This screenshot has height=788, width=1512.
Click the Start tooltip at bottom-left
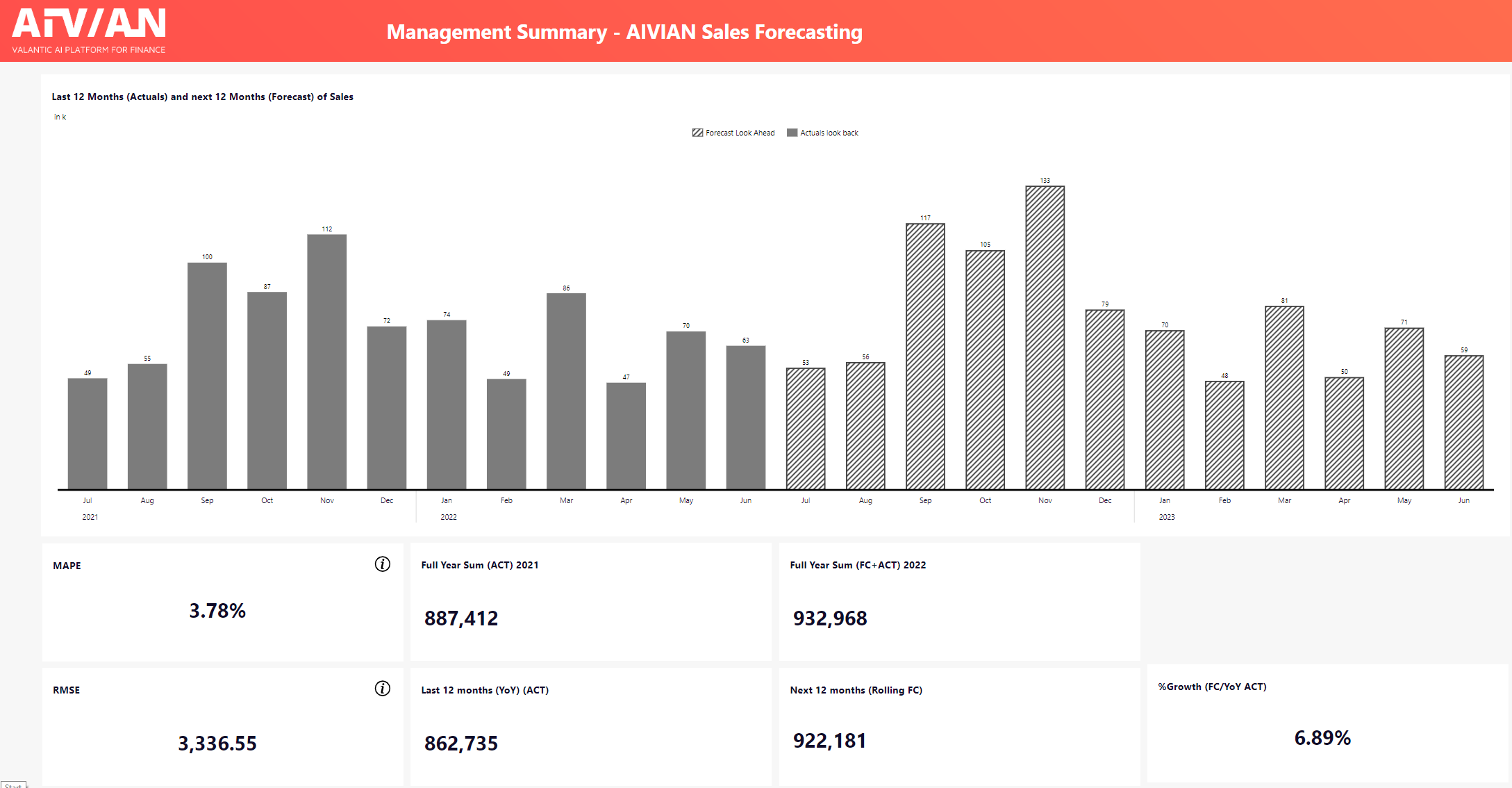click(x=13, y=785)
